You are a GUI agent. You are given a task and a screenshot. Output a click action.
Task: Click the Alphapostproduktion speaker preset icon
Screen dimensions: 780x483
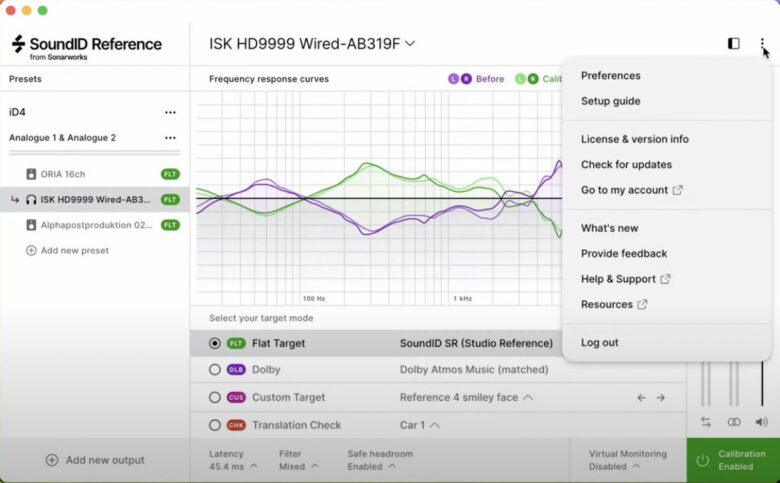(x=31, y=225)
